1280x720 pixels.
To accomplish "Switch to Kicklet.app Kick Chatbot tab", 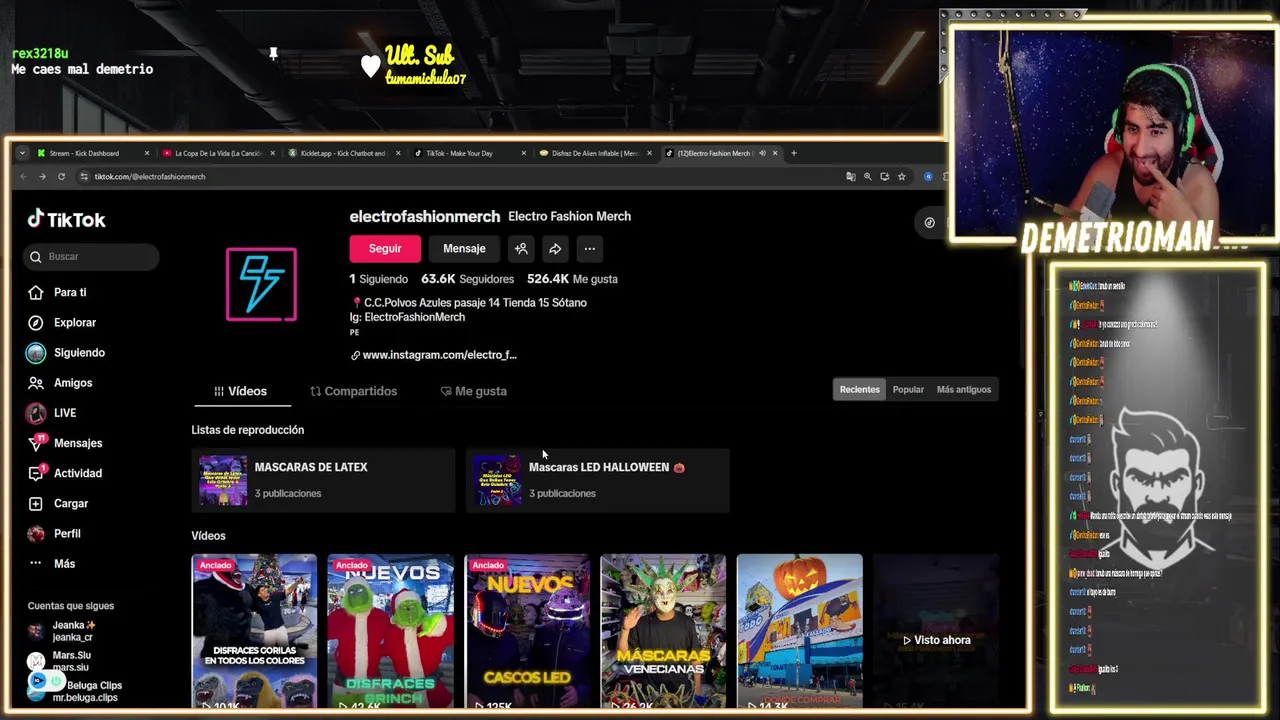I will coord(343,153).
